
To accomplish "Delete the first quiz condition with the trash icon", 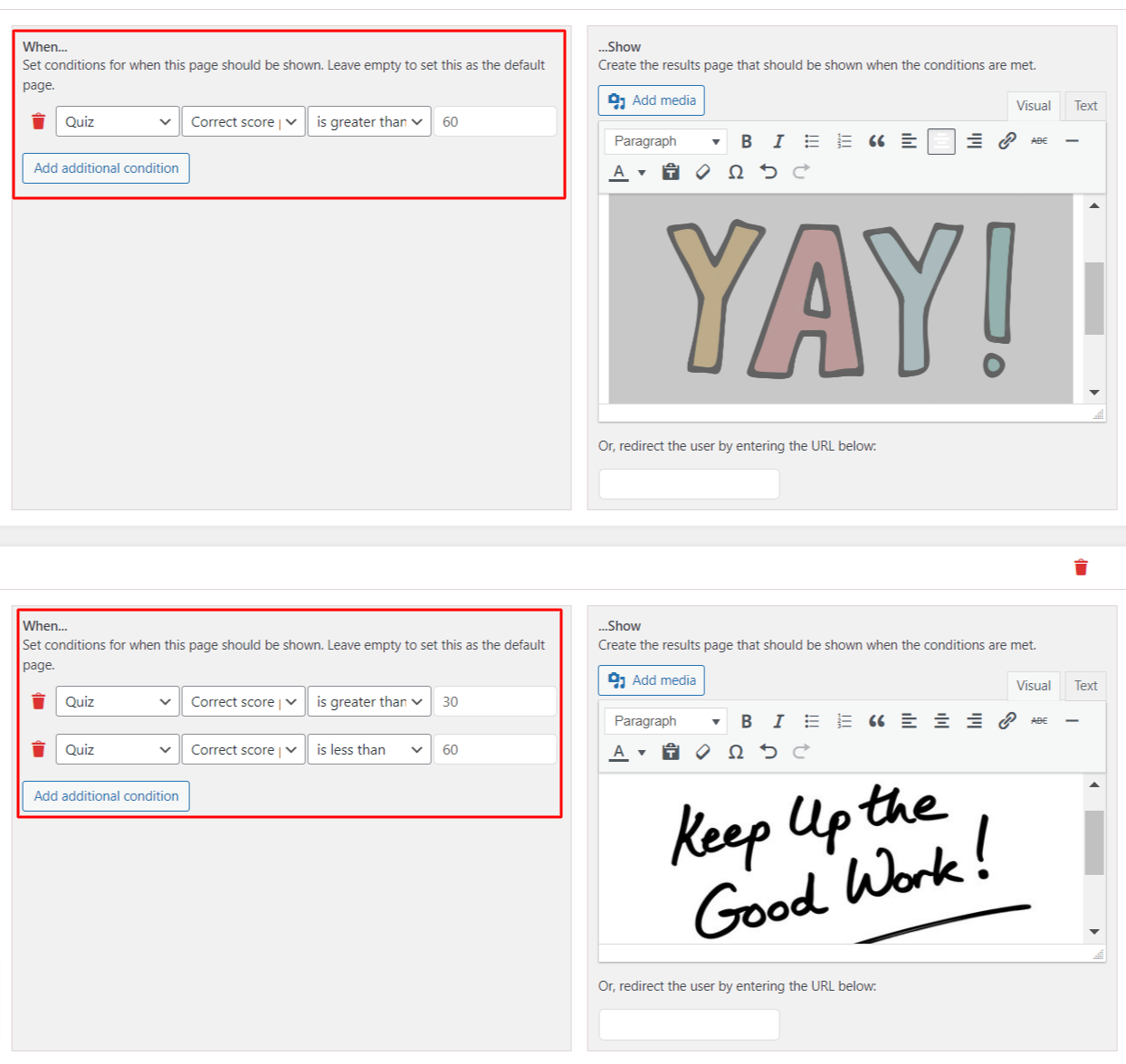I will 38,121.
